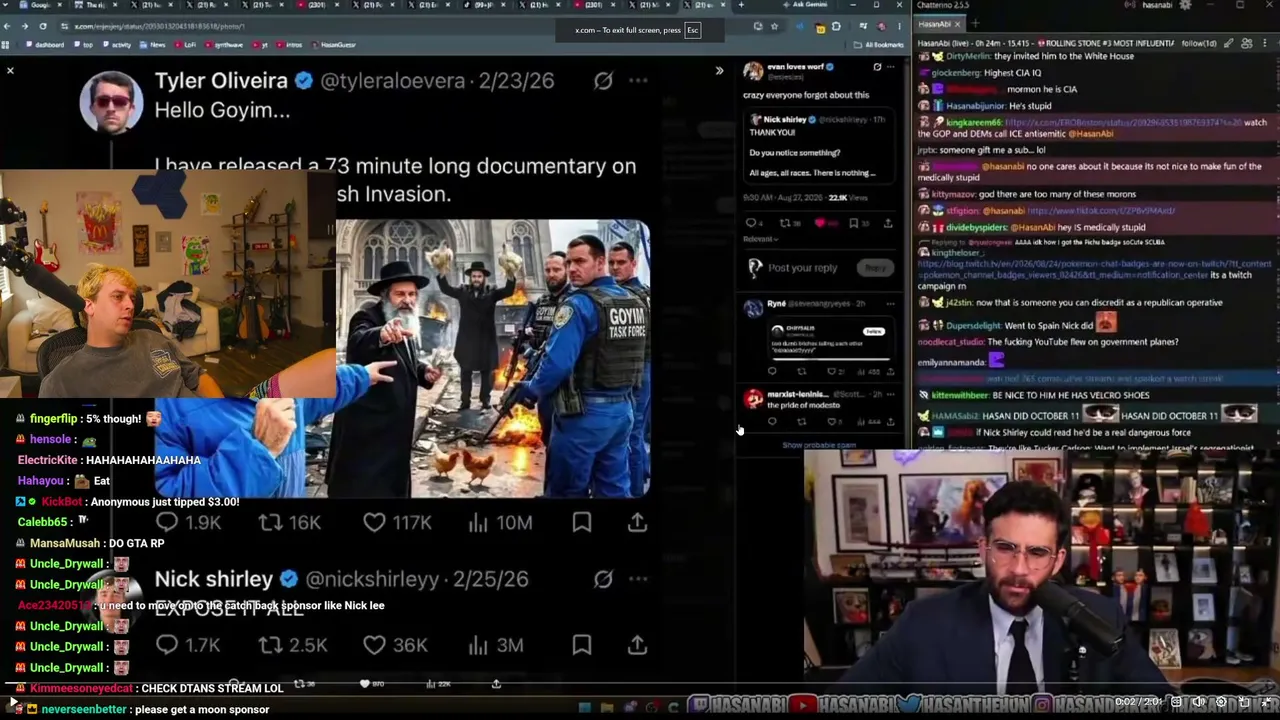The image size is (1280, 720).
Task: Open the more options on Tyler Oliveira's post
Action: (638, 81)
